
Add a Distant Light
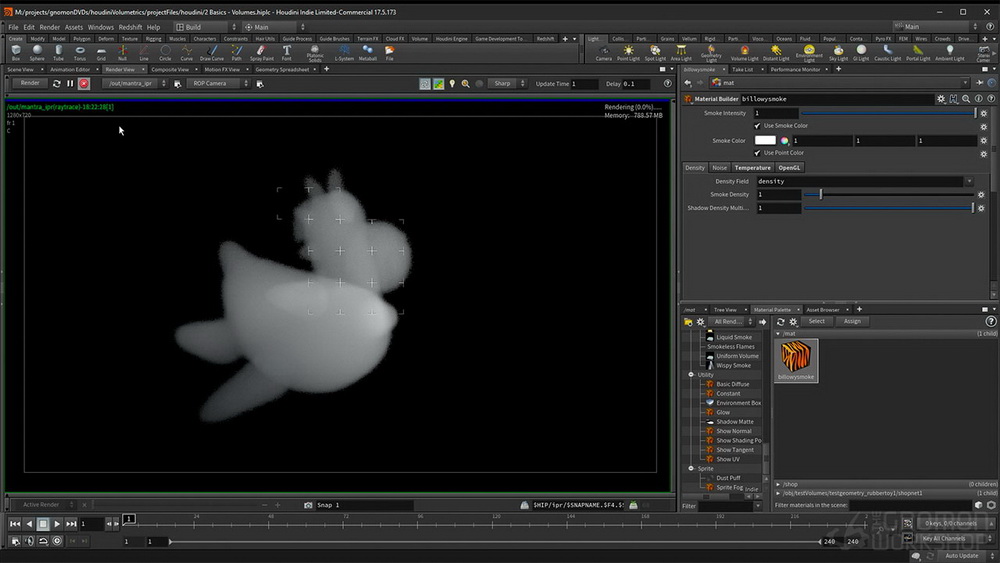(776, 53)
